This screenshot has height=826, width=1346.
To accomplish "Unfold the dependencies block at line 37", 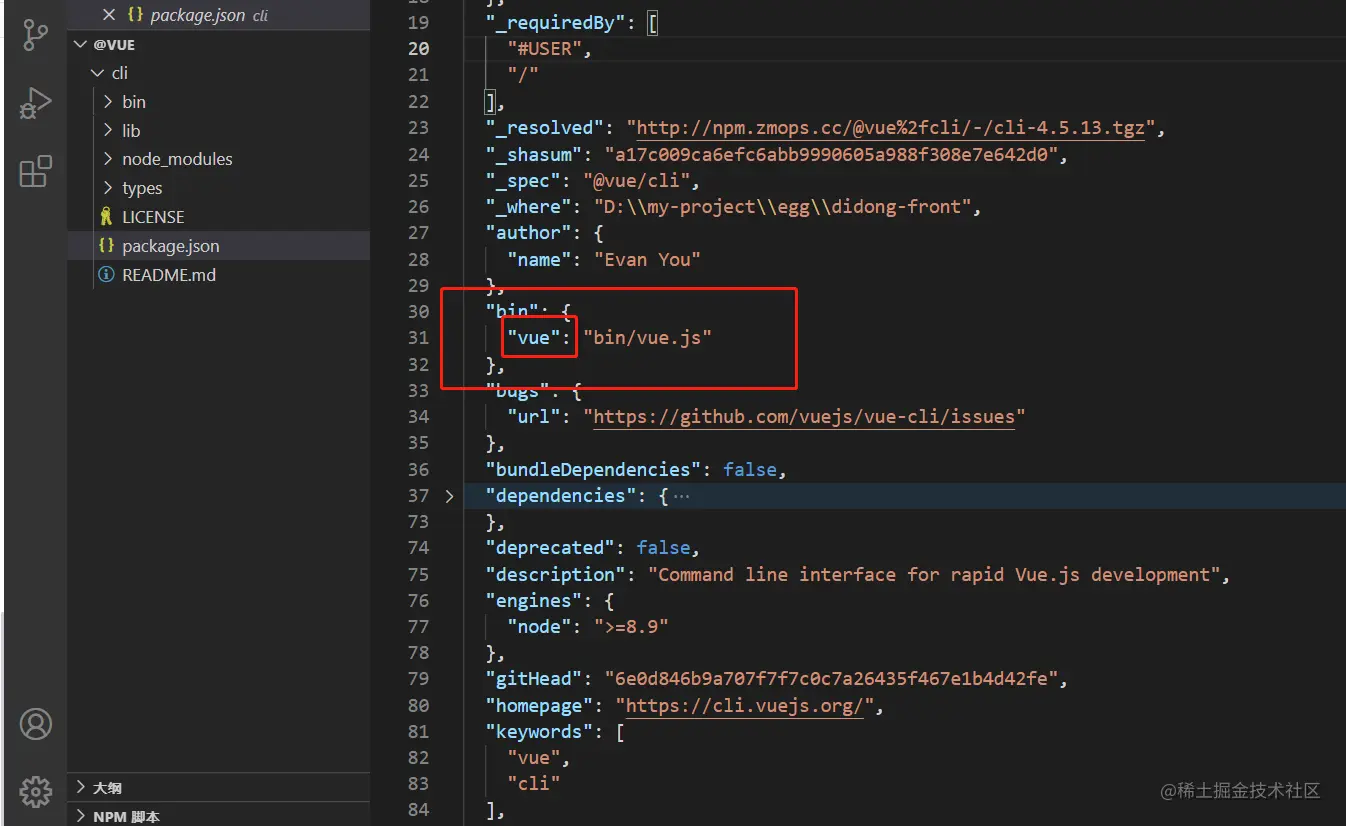I will [449, 495].
